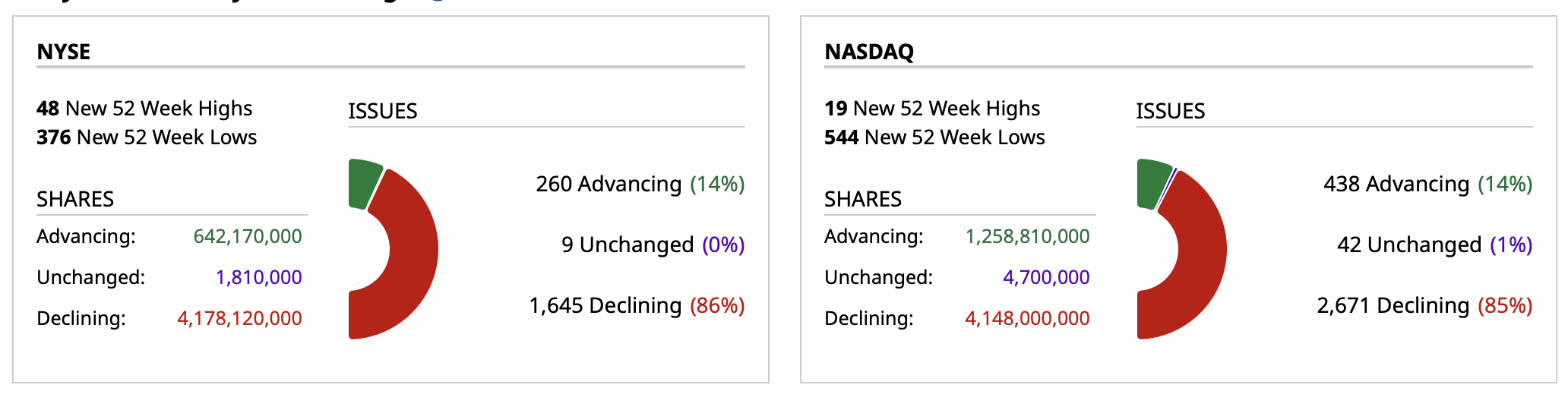Click the 1,645 Declining issues legend entry
Viewport: 1568px width, 407px height.
point(637,305)
